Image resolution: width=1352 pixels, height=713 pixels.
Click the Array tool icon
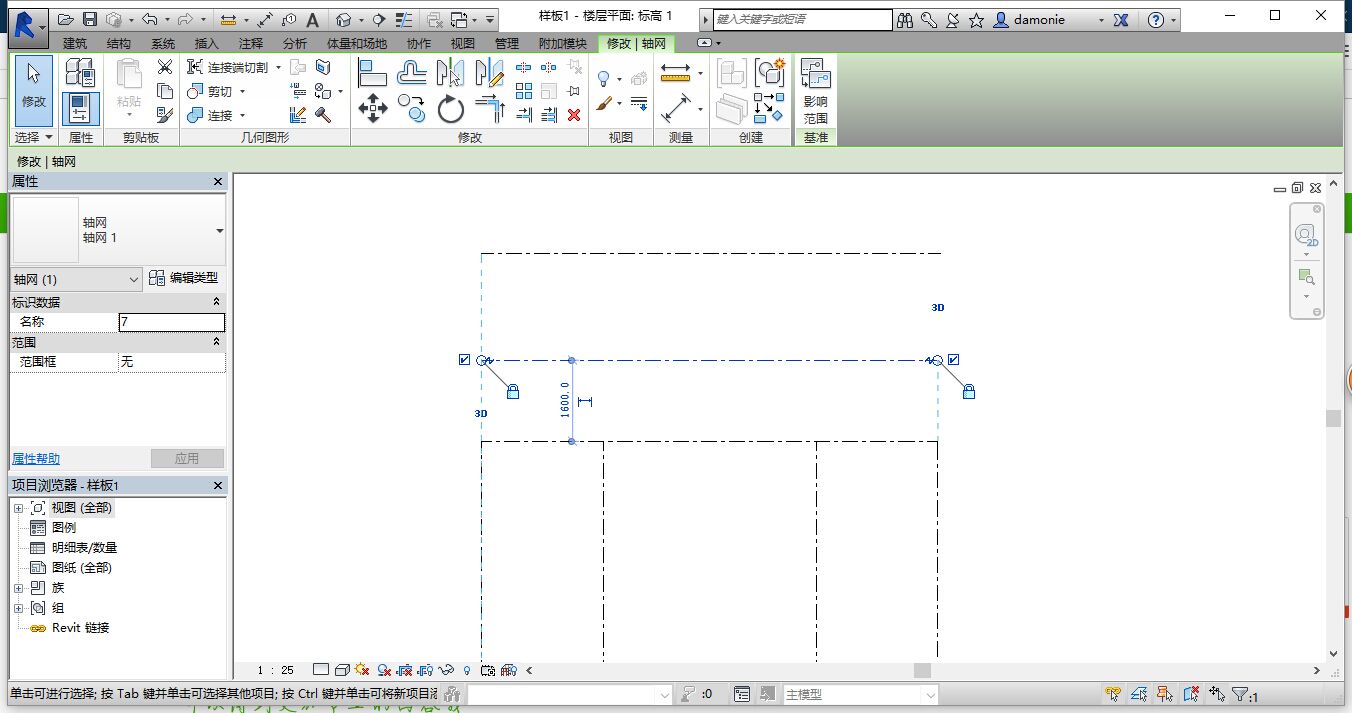click(524, 91)
